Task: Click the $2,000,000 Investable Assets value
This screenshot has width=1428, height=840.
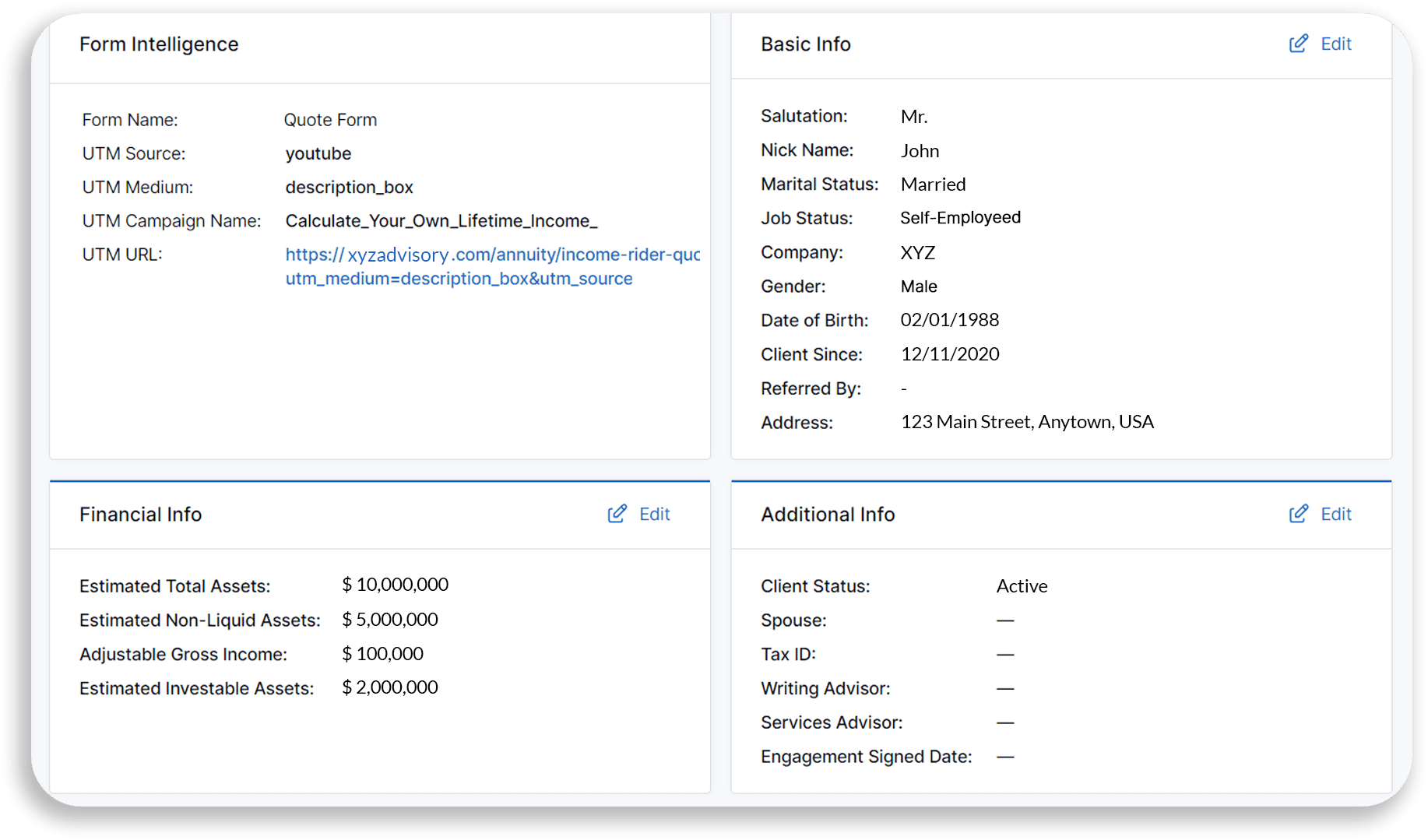Action: click(389, 687)
